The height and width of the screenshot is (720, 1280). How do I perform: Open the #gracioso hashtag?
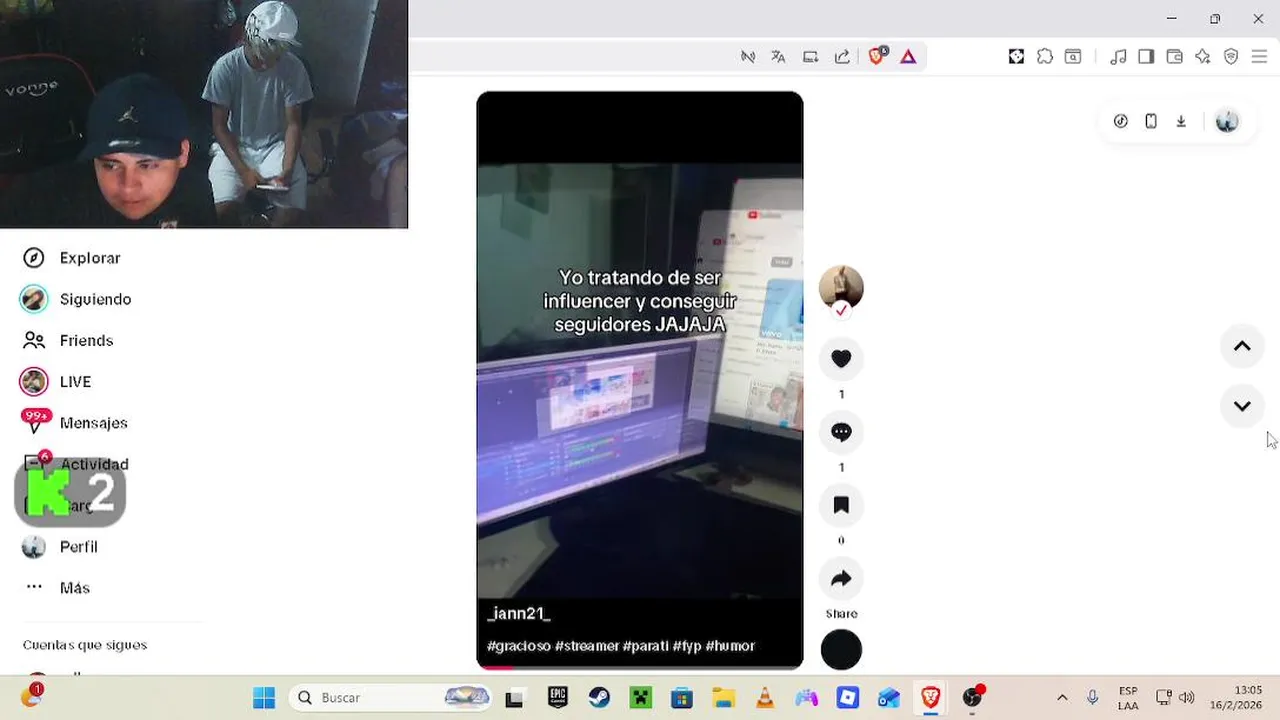click(x=519, y=646)
